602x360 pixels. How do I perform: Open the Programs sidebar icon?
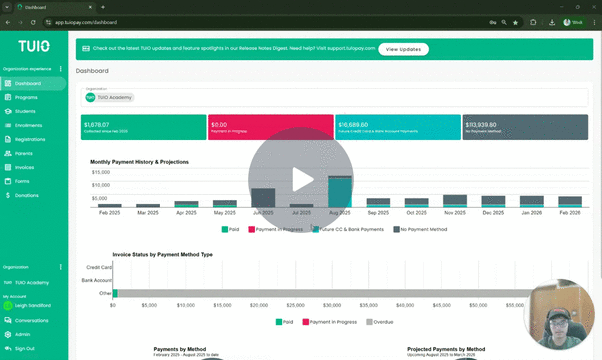pos(8,97)
